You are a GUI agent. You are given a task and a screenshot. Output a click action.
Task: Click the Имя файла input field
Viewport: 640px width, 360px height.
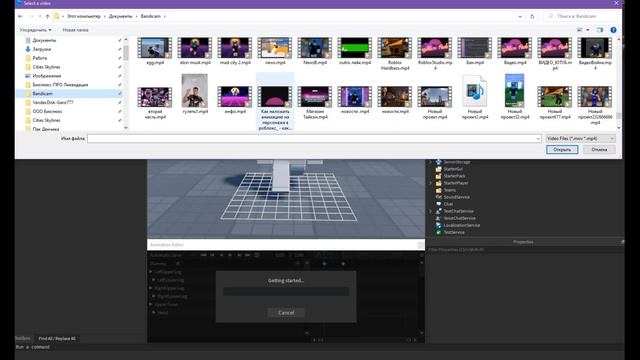click(x=314, y=138)
